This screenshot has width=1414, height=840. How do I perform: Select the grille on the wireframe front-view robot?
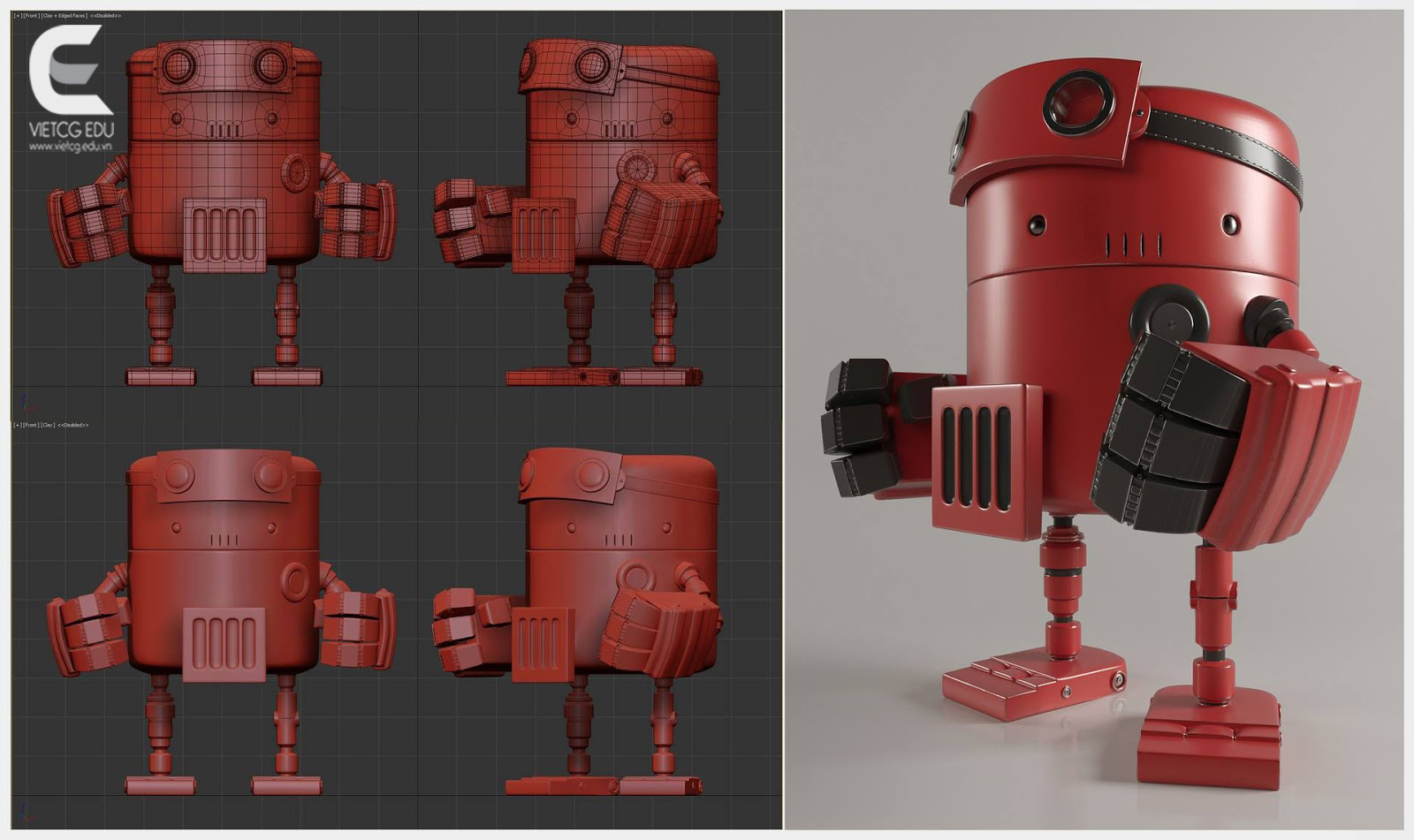[x=224, y=235]
